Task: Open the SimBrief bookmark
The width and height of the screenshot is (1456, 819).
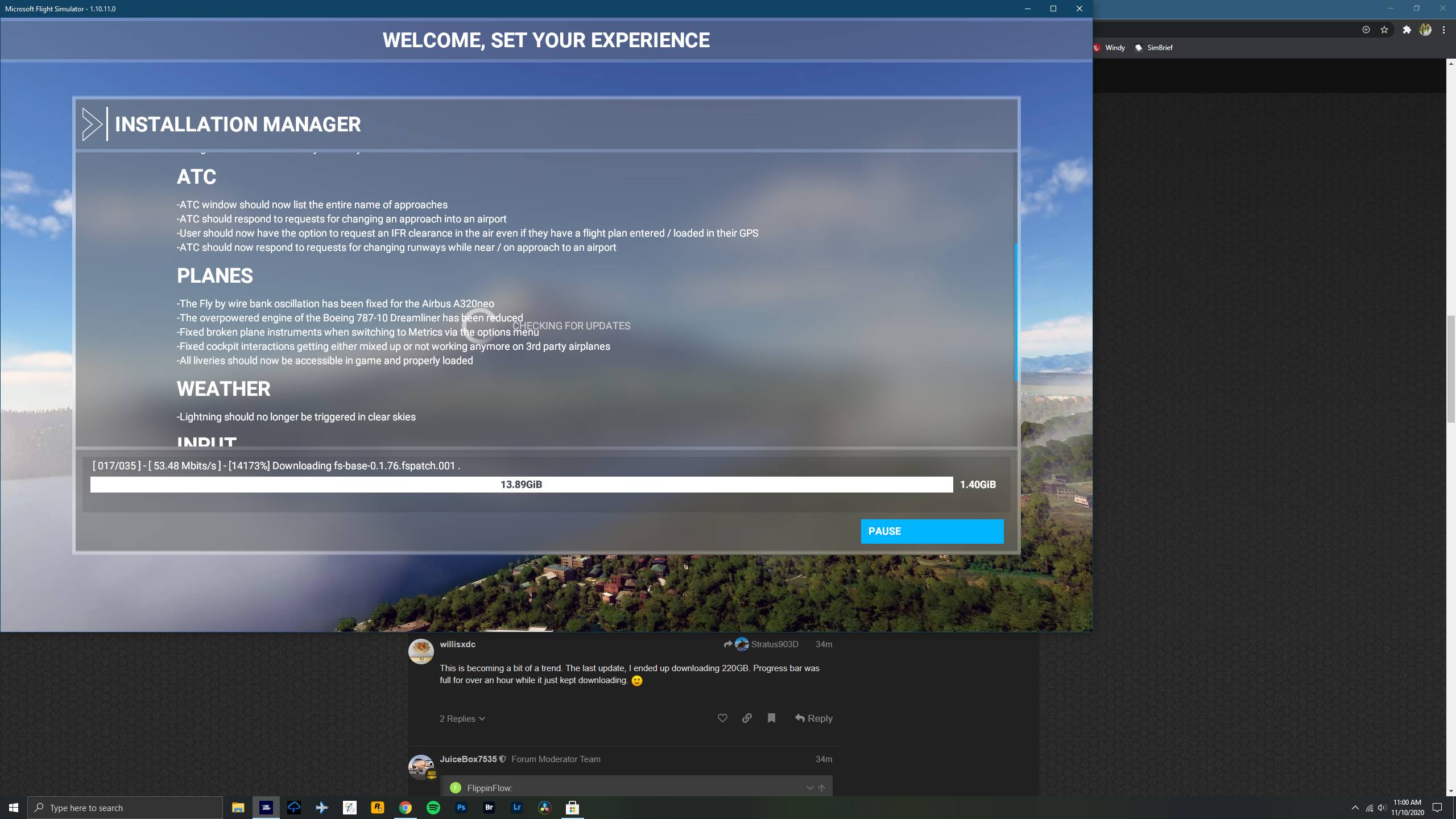Action: [1153, 48]
